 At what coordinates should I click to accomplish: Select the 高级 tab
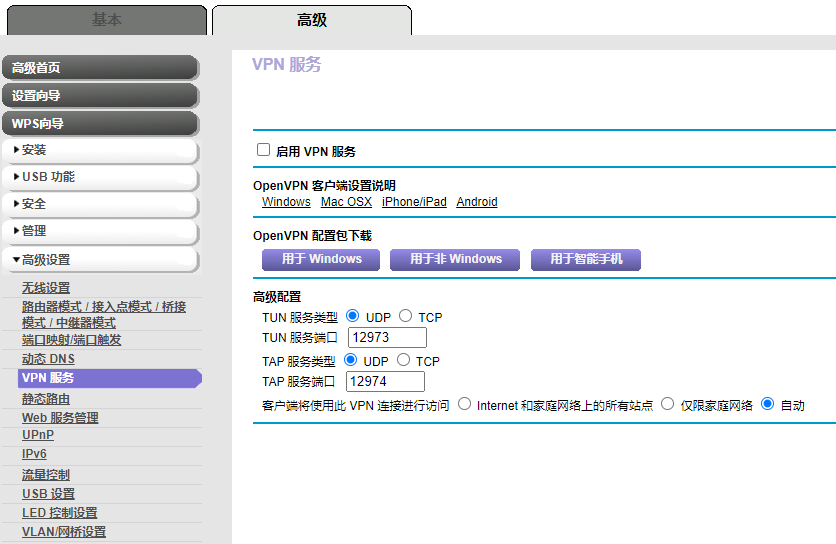[312, 20]
